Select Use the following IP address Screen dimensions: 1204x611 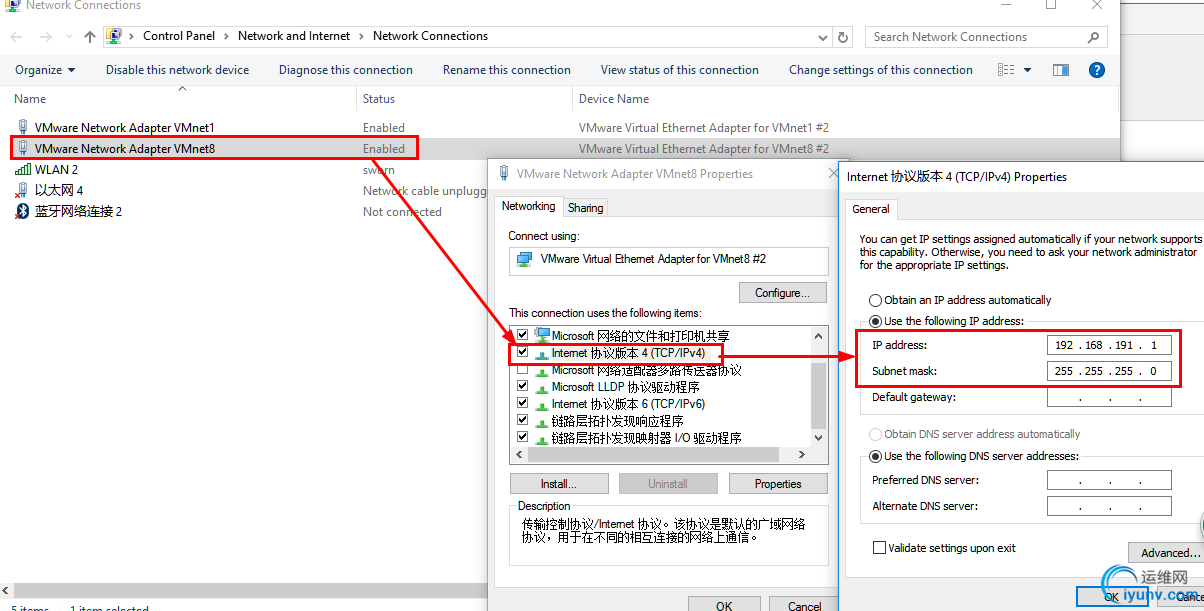coord(876,321)
